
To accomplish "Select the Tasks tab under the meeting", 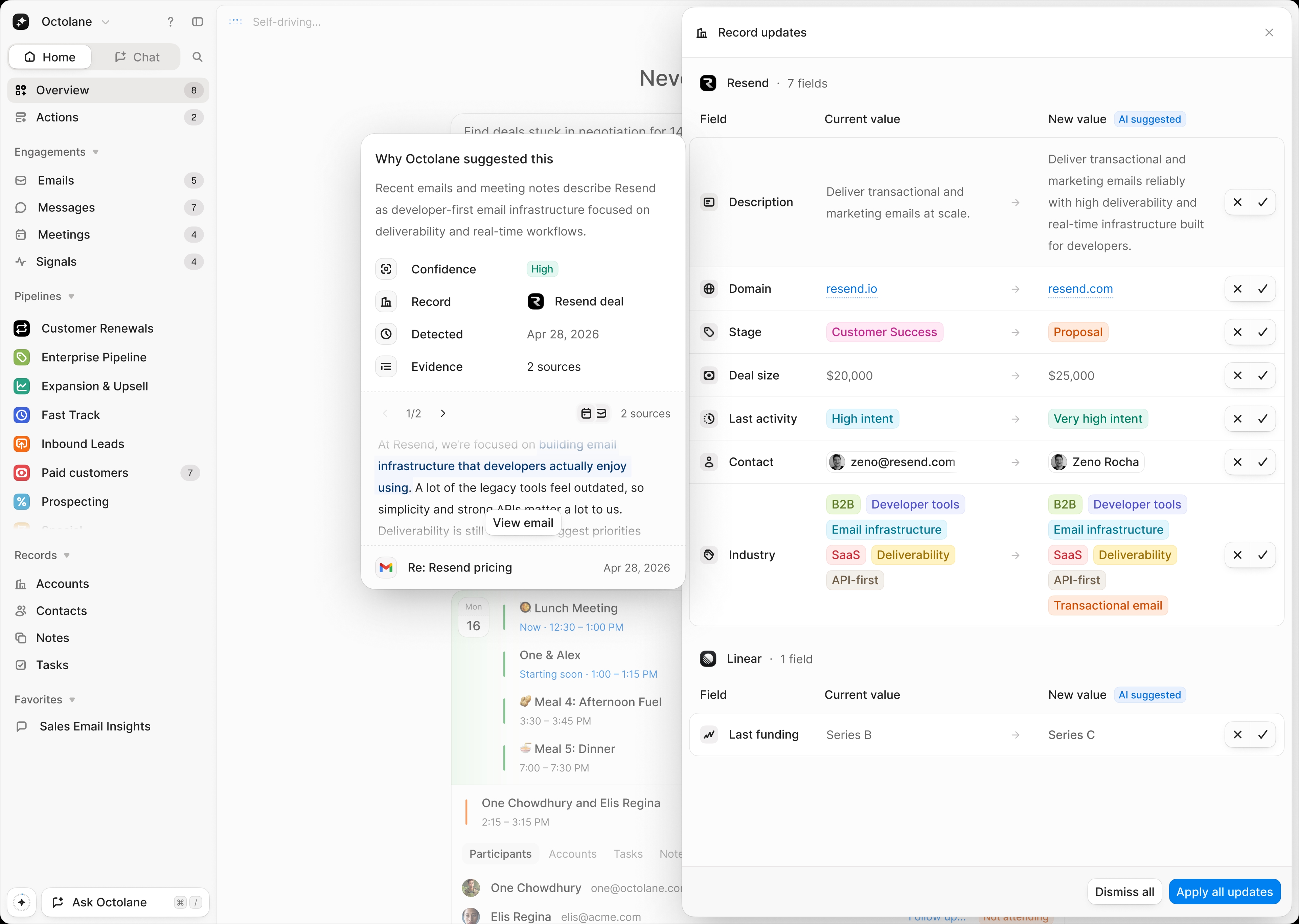I will point(628,854).
